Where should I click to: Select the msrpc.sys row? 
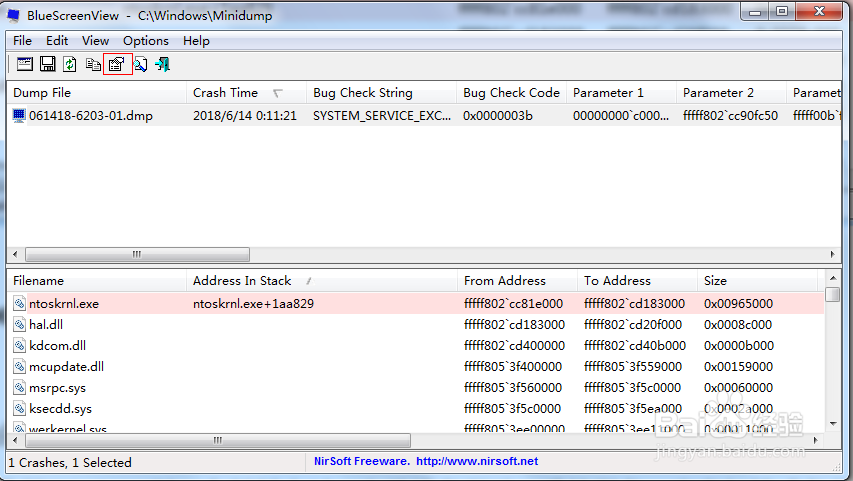tap(416, 387)
